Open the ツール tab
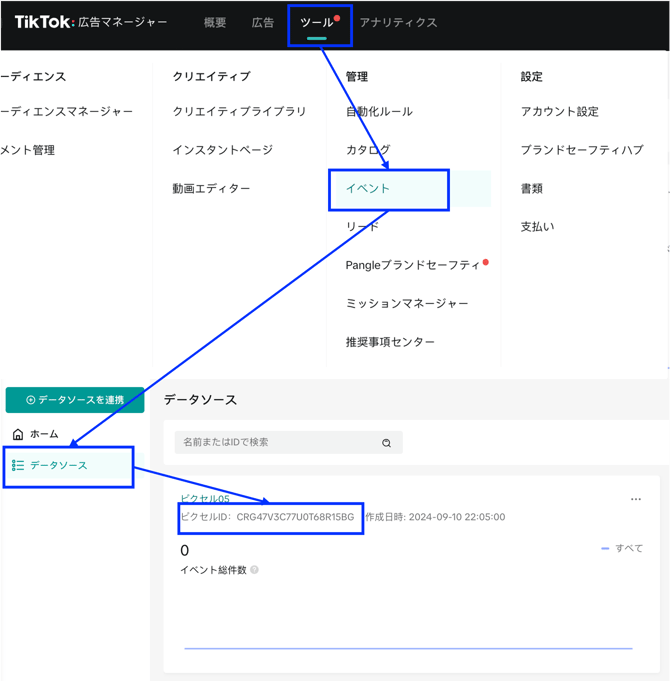670x681 pixels. [x=317, y=23]
